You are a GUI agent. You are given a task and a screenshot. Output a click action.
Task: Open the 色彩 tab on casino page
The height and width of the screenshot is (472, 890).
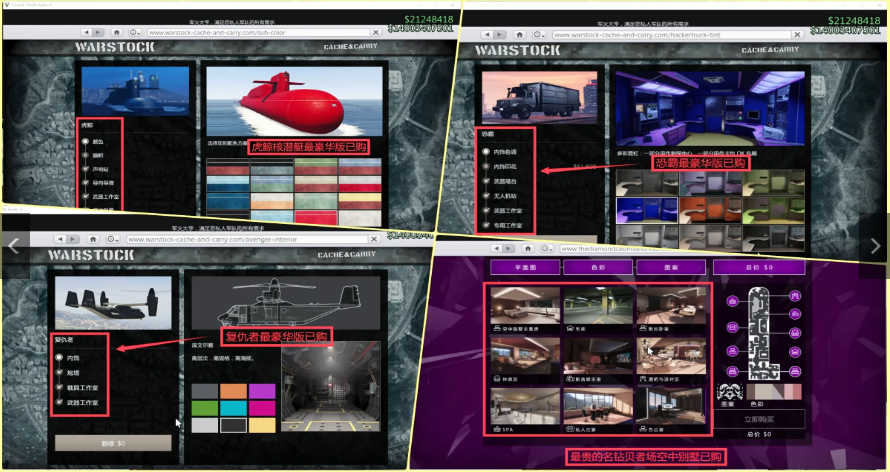tap(598, 267)
